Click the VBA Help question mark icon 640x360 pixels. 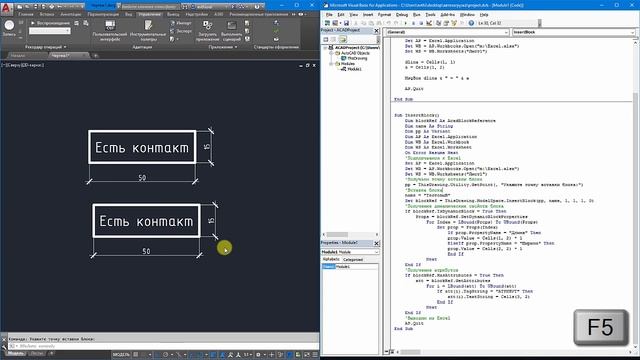click(x=471, y=23)
